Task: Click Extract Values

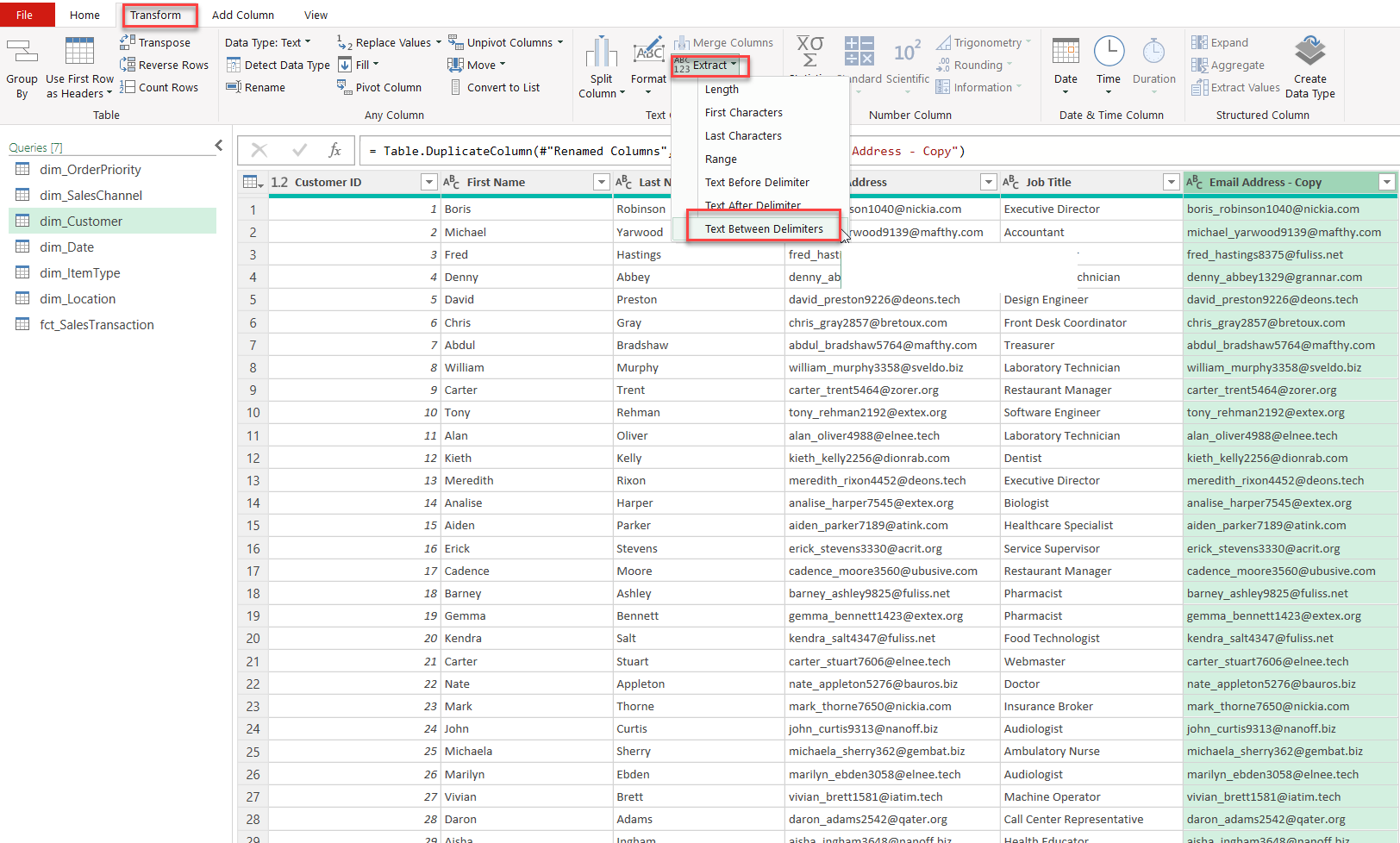Action: point(1235,87)
